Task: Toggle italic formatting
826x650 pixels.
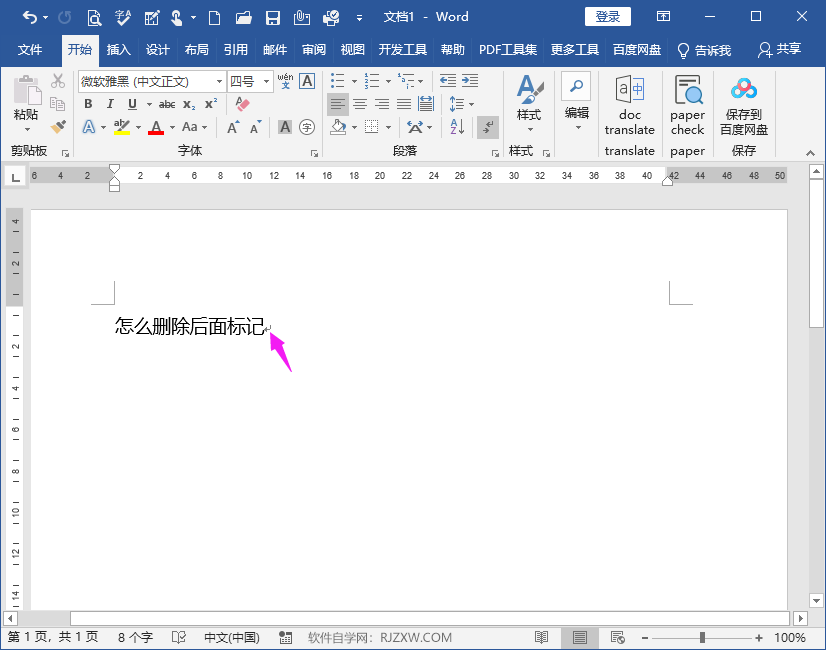Action: tap(110, 103)
